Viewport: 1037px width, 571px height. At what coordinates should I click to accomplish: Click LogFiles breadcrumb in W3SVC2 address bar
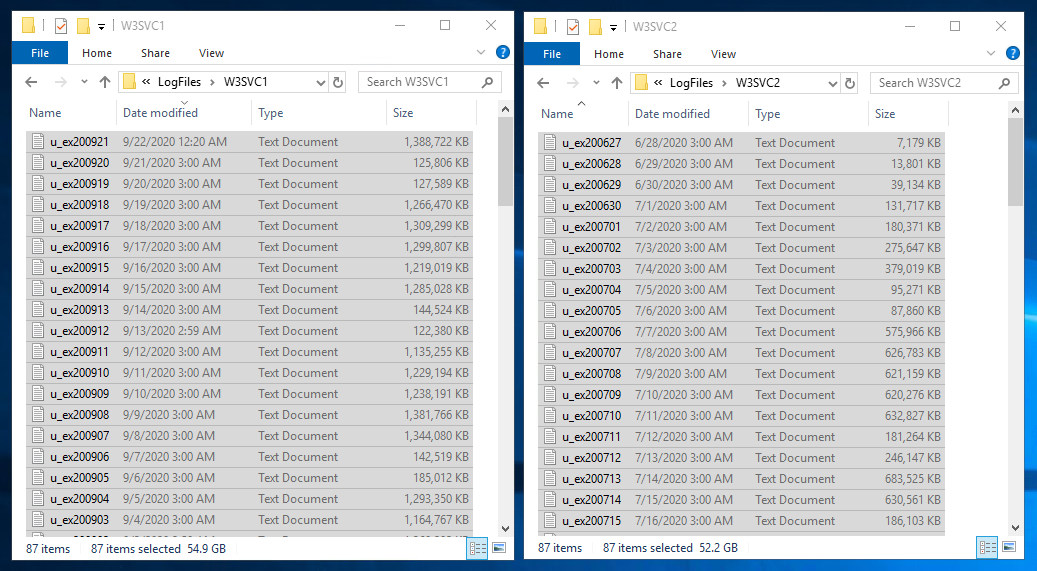(691, 83)
